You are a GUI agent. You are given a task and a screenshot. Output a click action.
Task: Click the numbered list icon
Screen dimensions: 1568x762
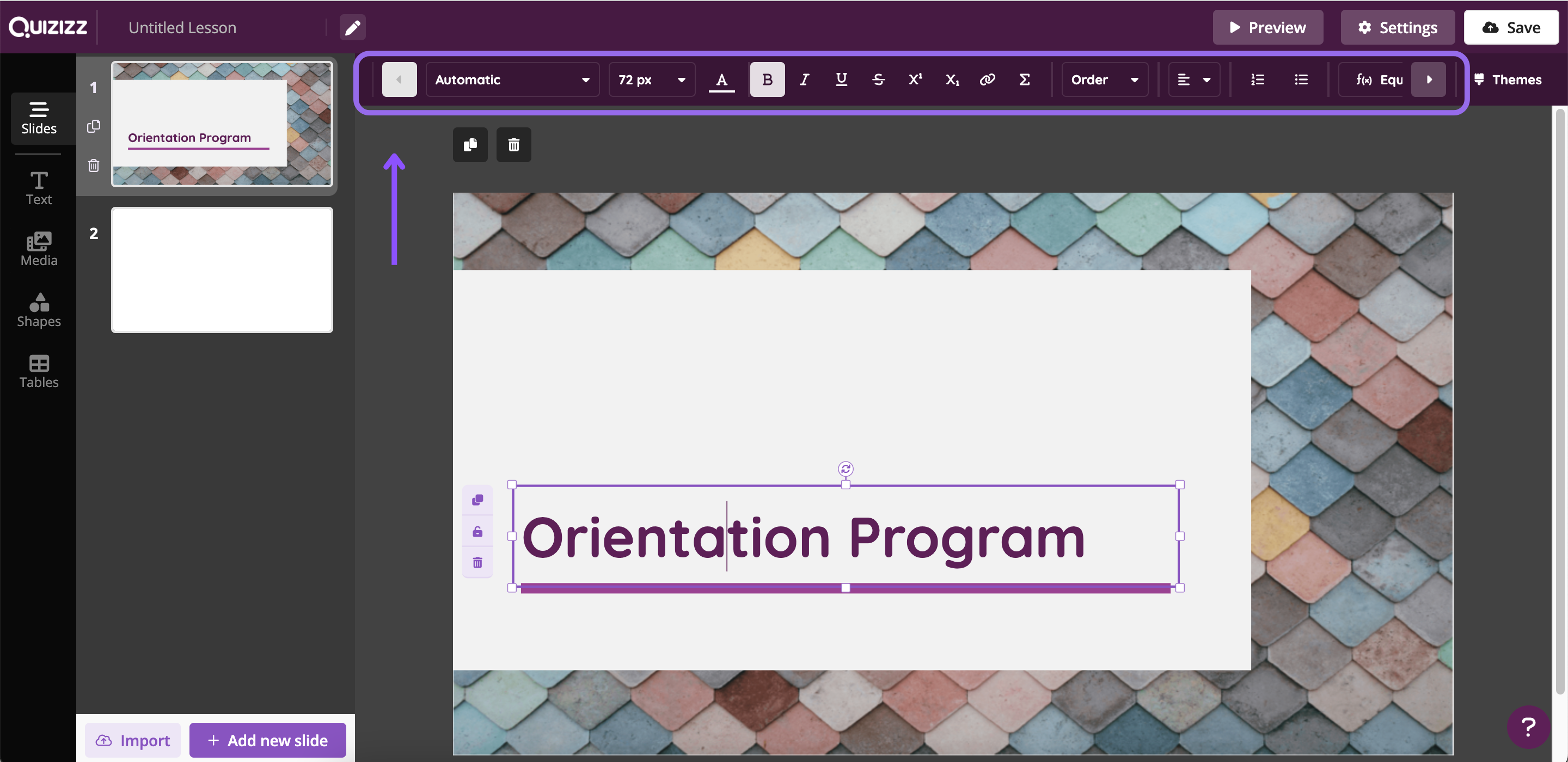tap(1258, 79)
